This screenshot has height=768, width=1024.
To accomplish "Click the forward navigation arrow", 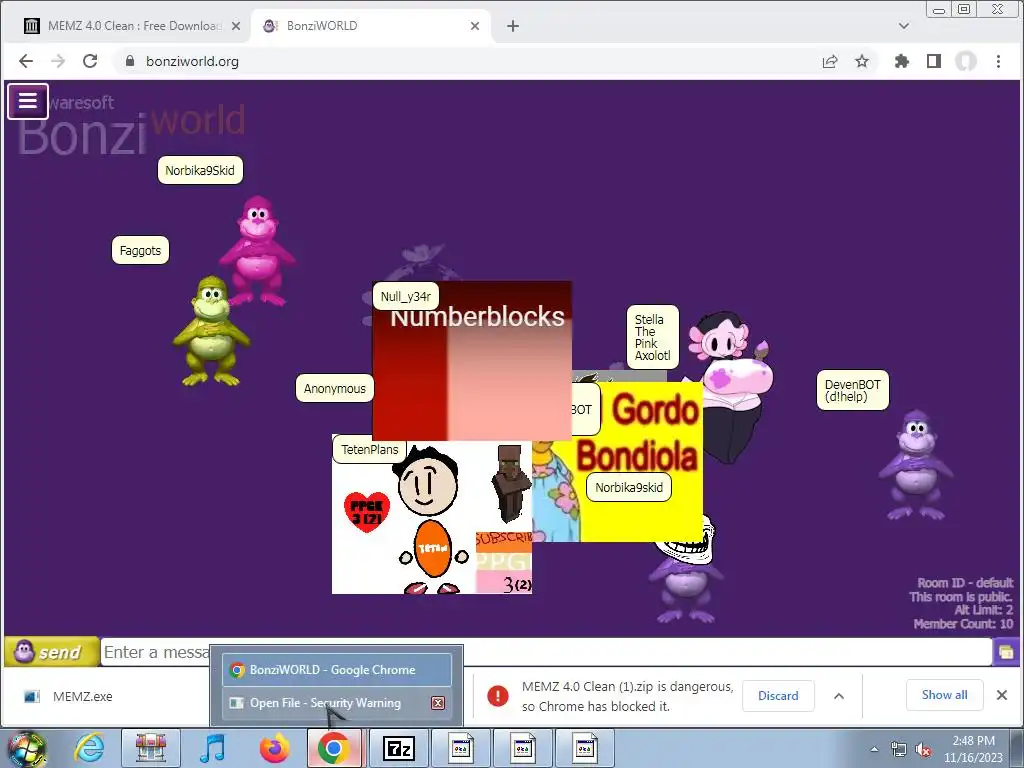I will [x=58, y=61].
